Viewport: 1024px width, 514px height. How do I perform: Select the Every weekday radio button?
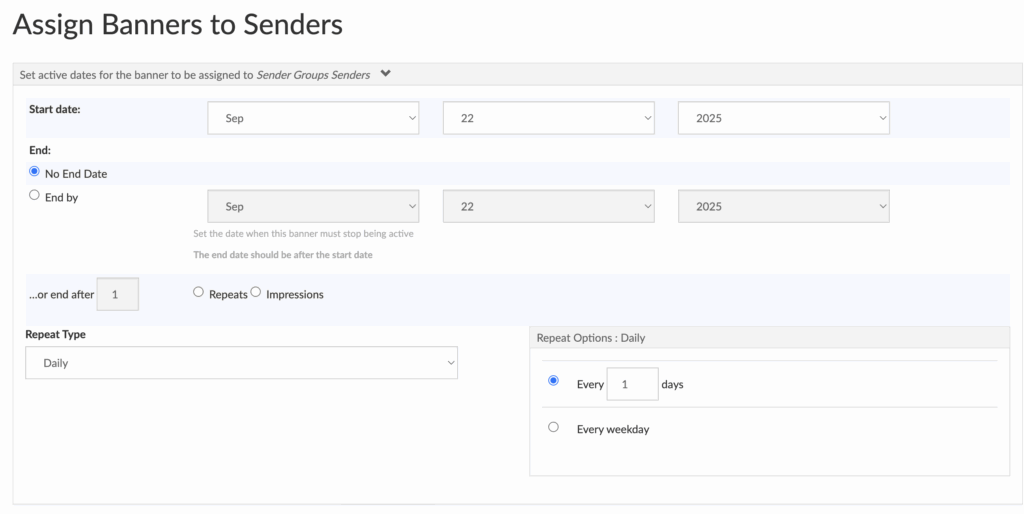(553, 427)
